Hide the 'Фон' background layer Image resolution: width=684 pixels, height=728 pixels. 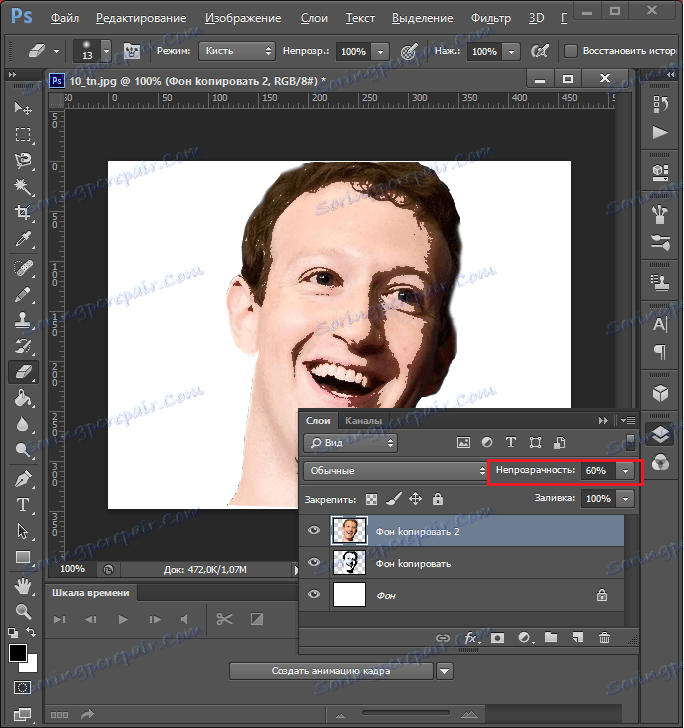point(314,594)
